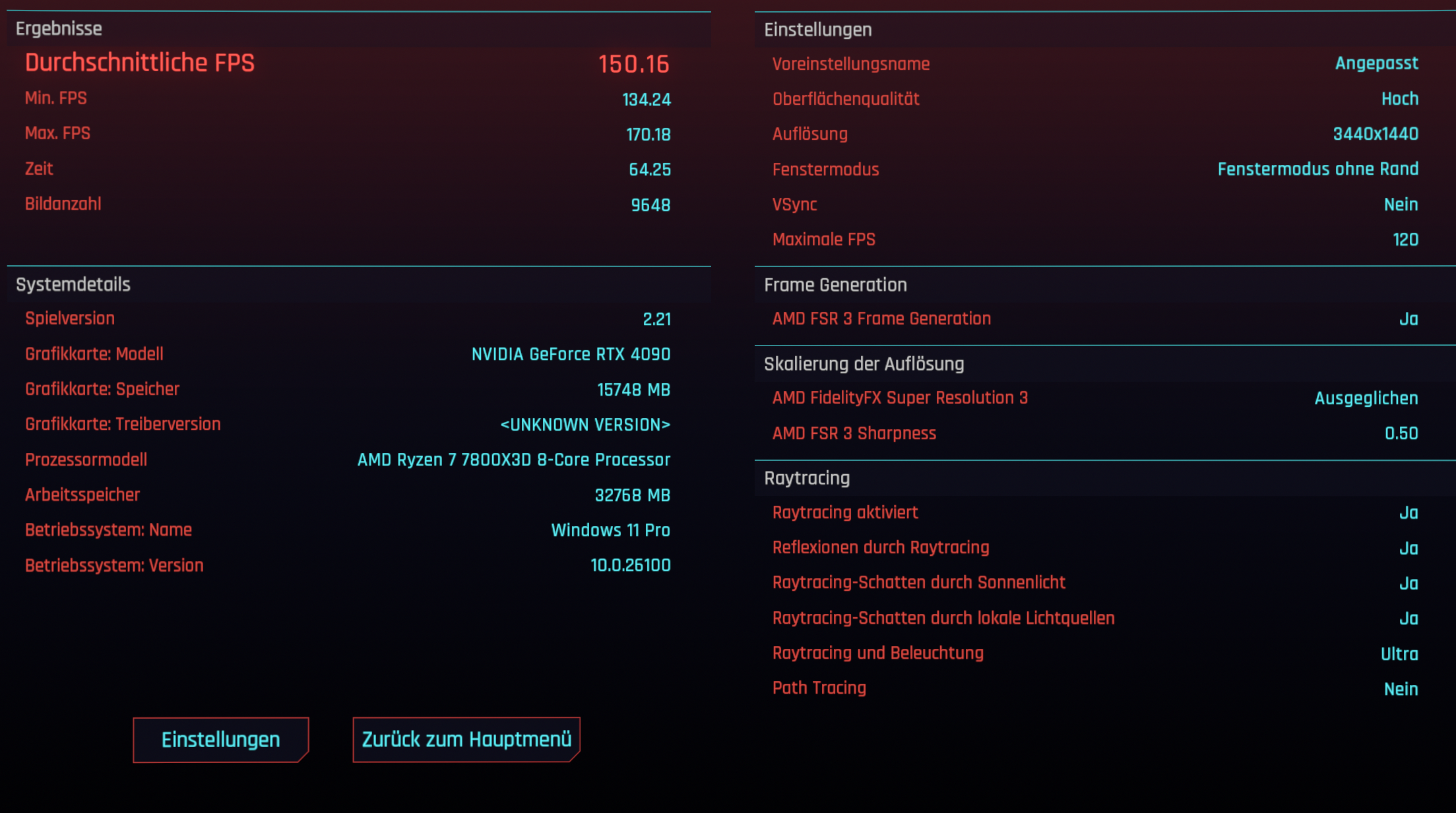Click the AMD FSR 3 Sharpness value 0.50
The width and height of the screenshot is (1456, 813).
click(x=1401, y=433)
